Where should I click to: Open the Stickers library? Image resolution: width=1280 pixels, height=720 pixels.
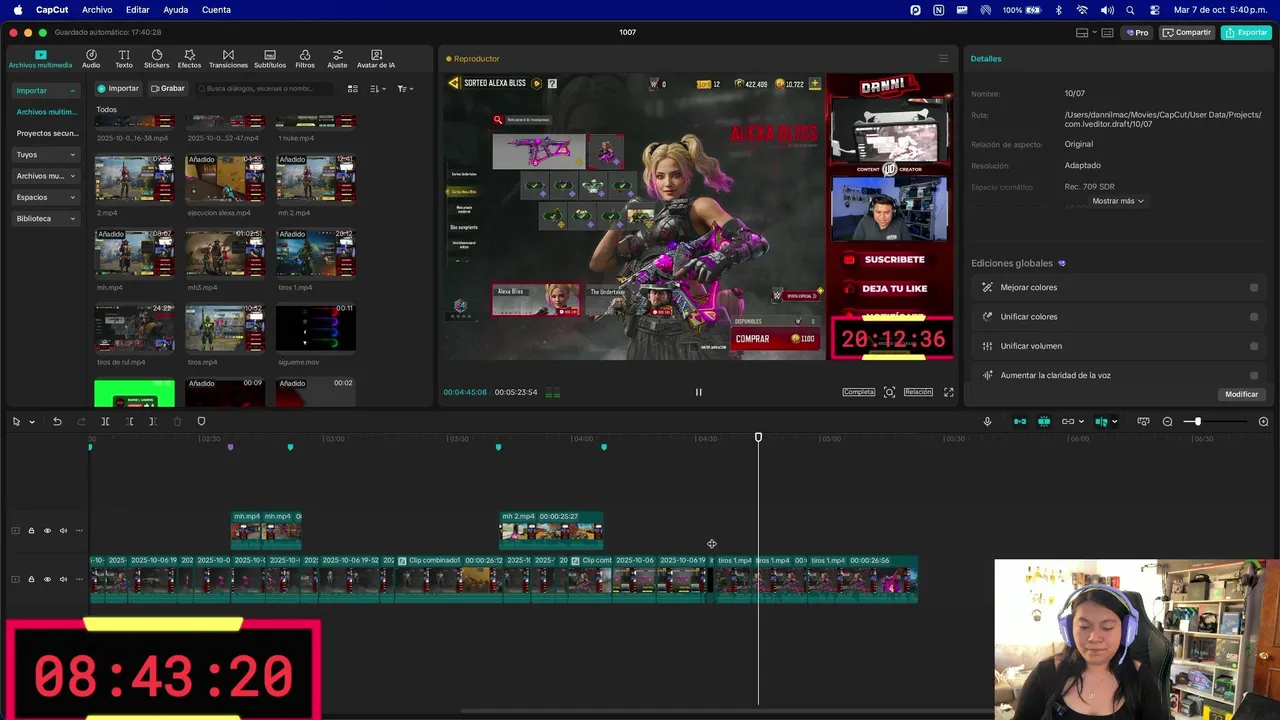point(157,59)
